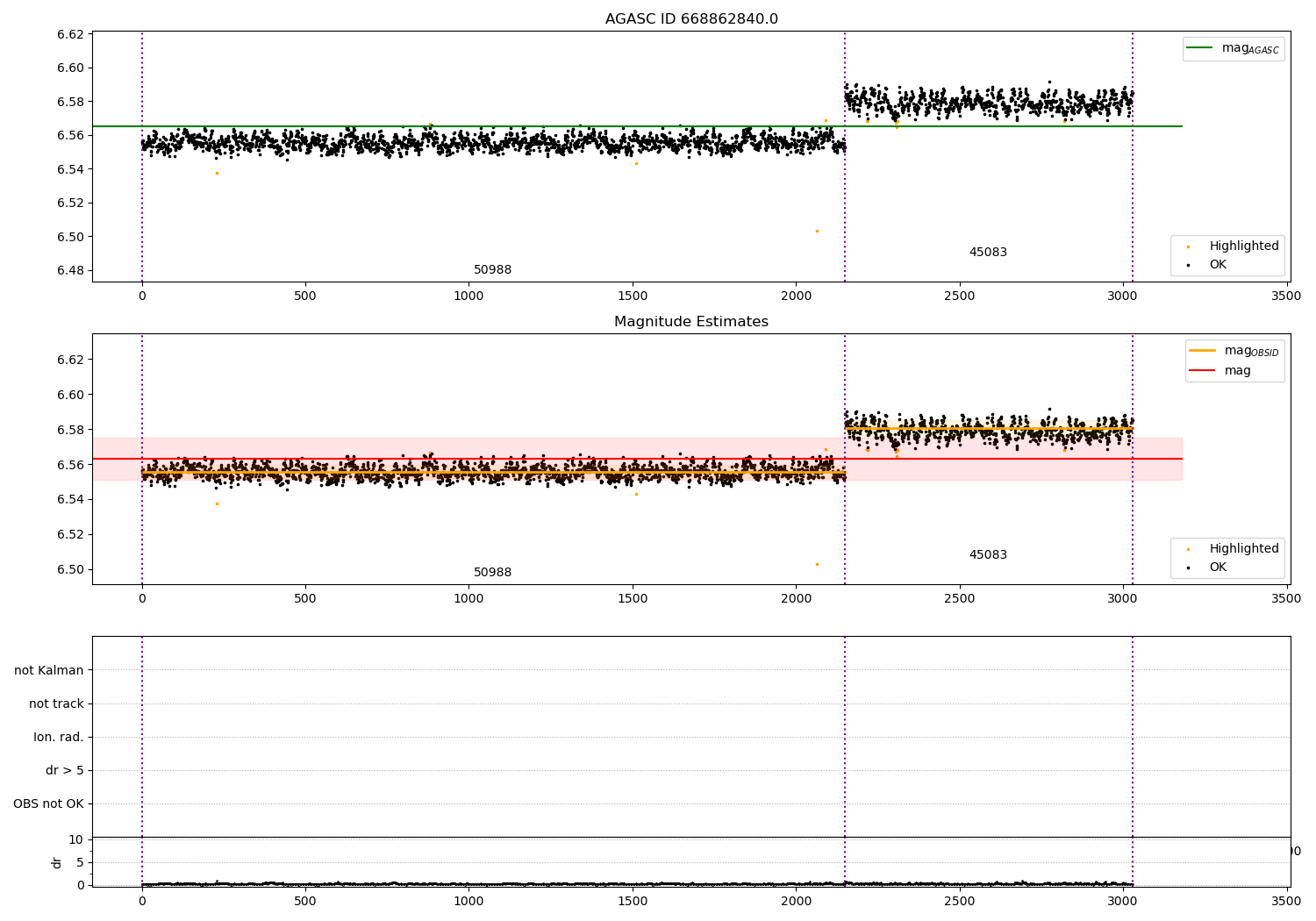Click green line swatch in mag AGASC legend
This screenshot has width=1316, height=921.
[1199, 47]
